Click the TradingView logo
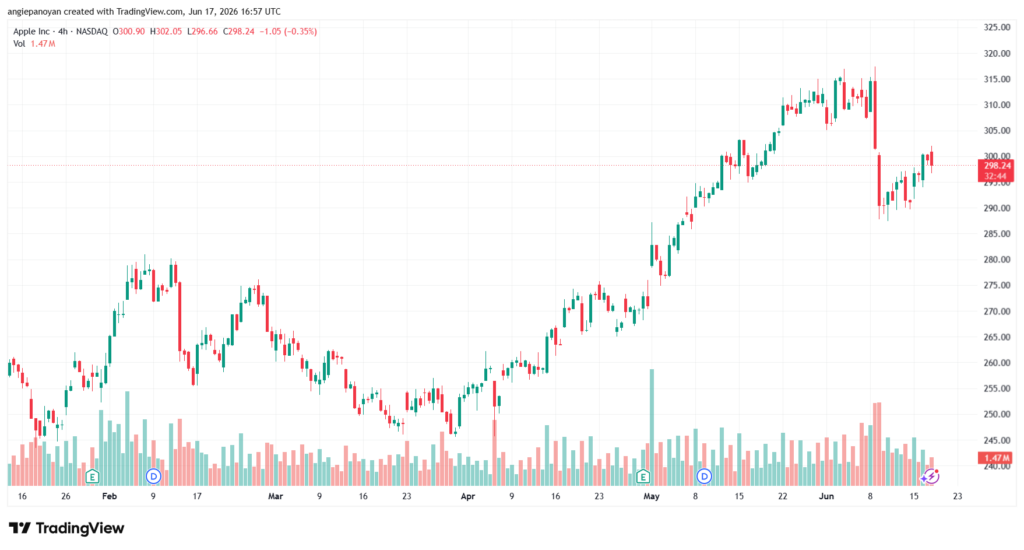The image size is (1024, 550). (66, 528)
